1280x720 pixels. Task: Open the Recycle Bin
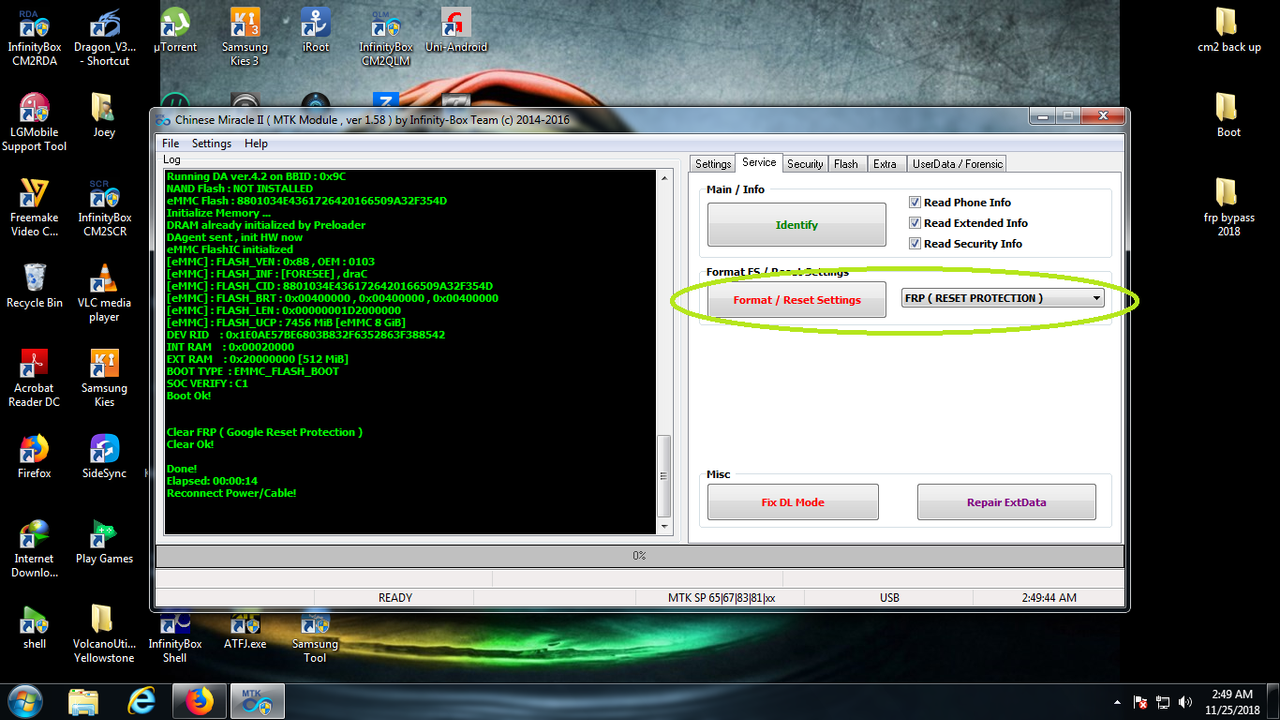point(34,285)
